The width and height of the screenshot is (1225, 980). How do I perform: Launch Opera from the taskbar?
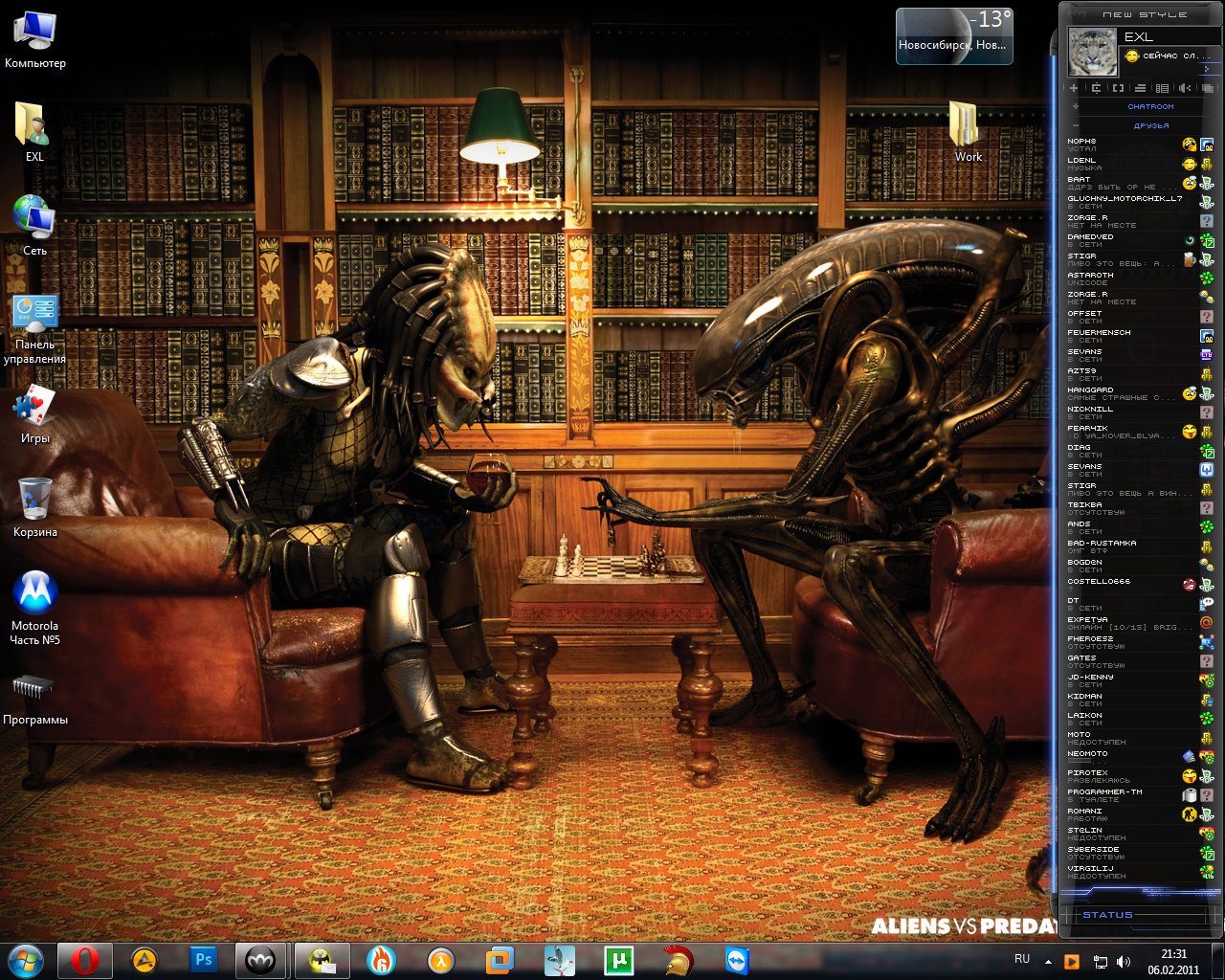coord(85,960)
